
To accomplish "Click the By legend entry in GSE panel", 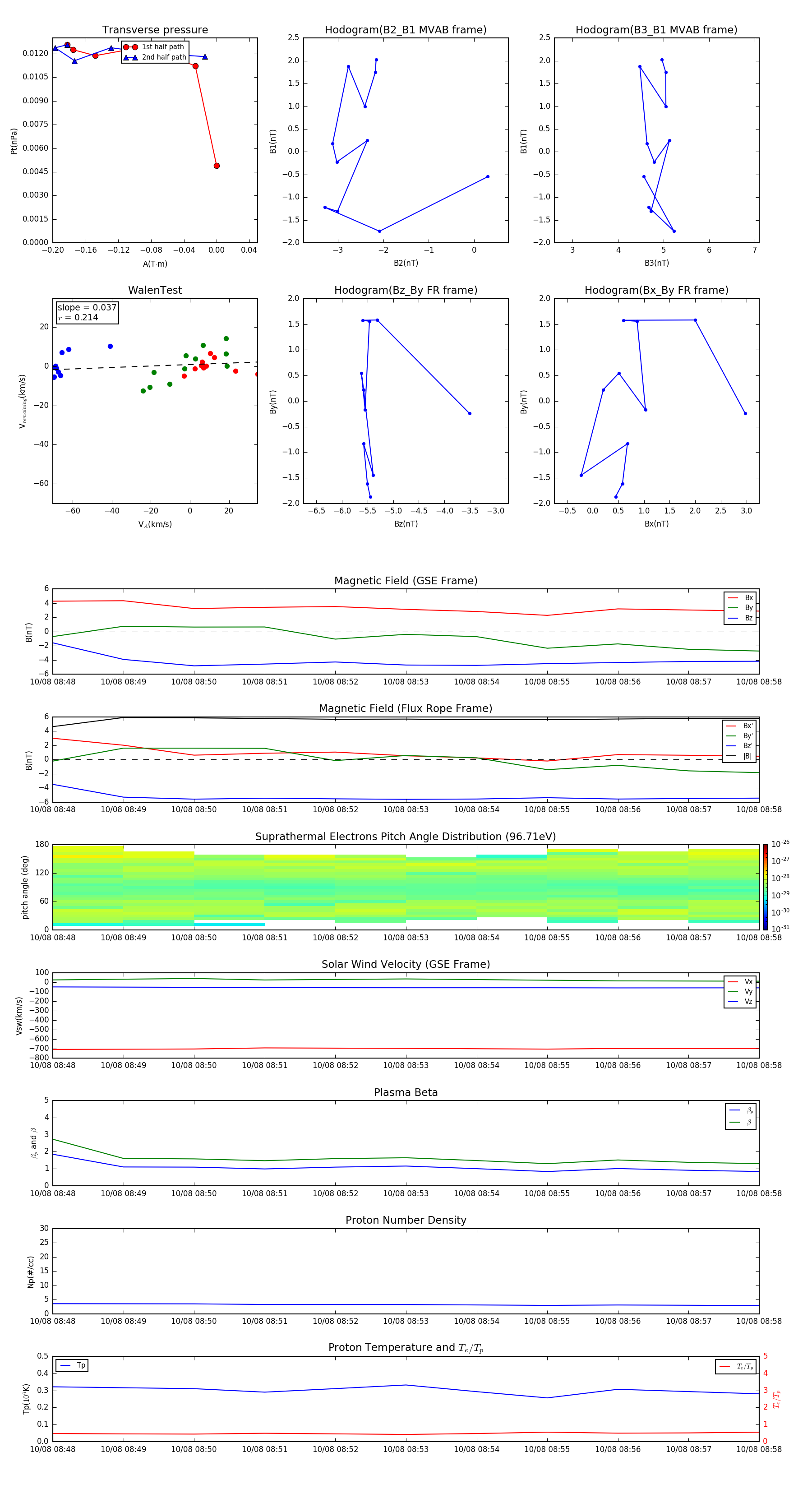I will (740, 607).
